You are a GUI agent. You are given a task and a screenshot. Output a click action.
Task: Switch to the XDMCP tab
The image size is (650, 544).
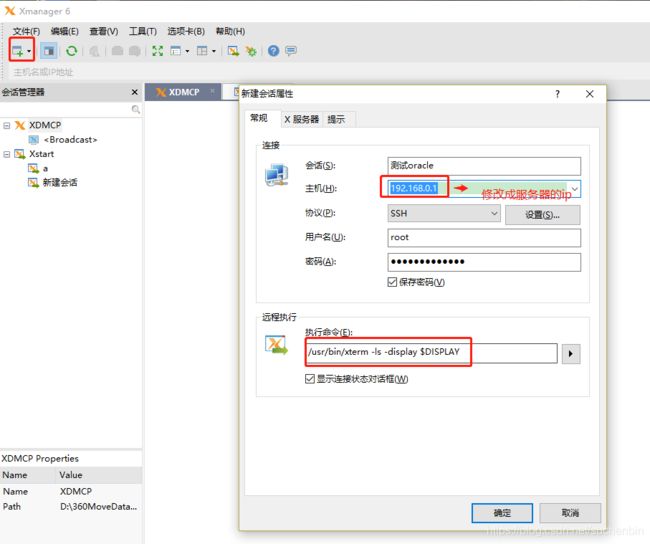click(x=184, y=92)
